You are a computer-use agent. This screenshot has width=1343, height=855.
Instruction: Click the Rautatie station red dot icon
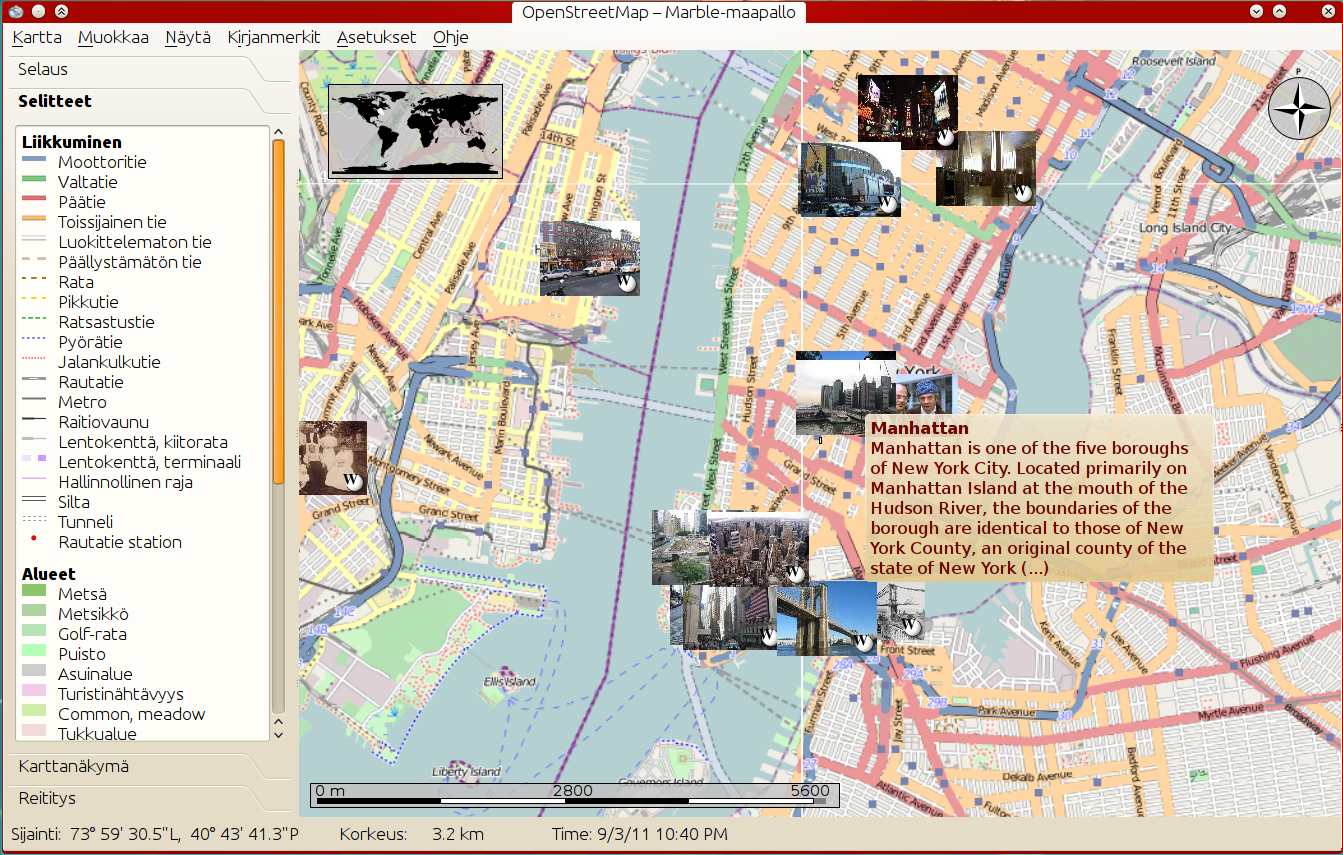pyautogui.click(x=34, y=539)
